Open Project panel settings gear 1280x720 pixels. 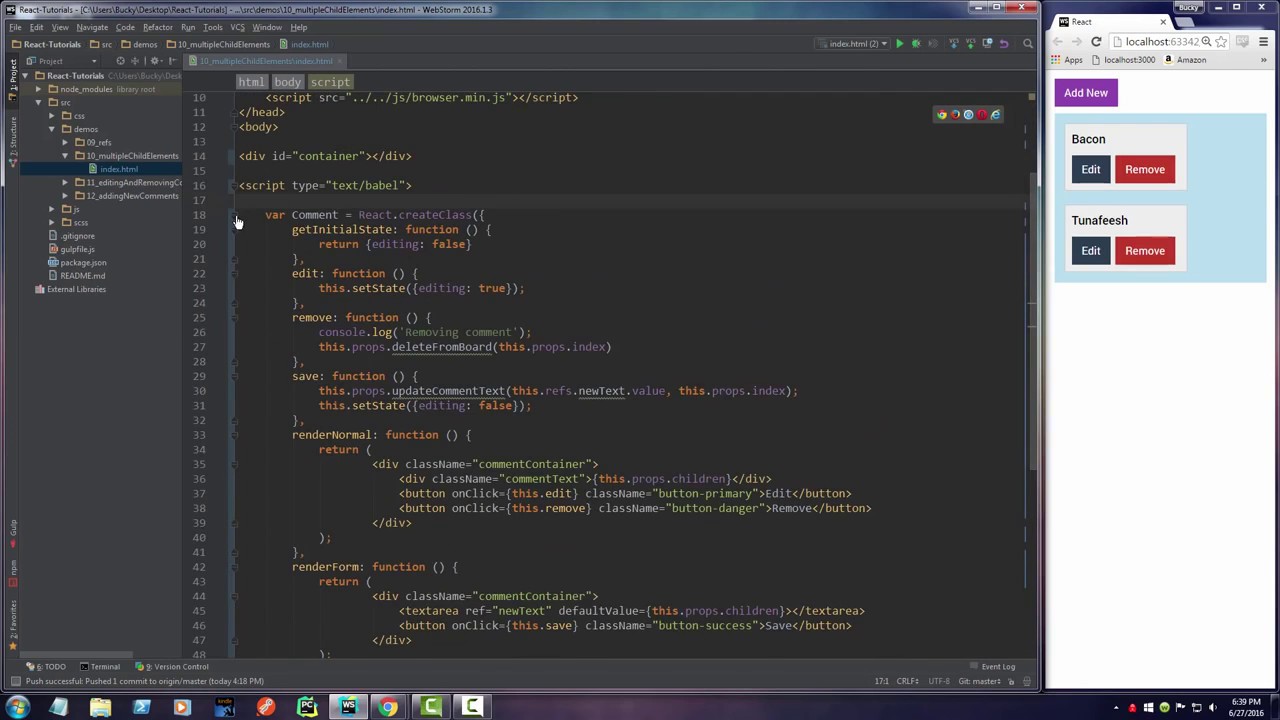(x=155, y=61)
